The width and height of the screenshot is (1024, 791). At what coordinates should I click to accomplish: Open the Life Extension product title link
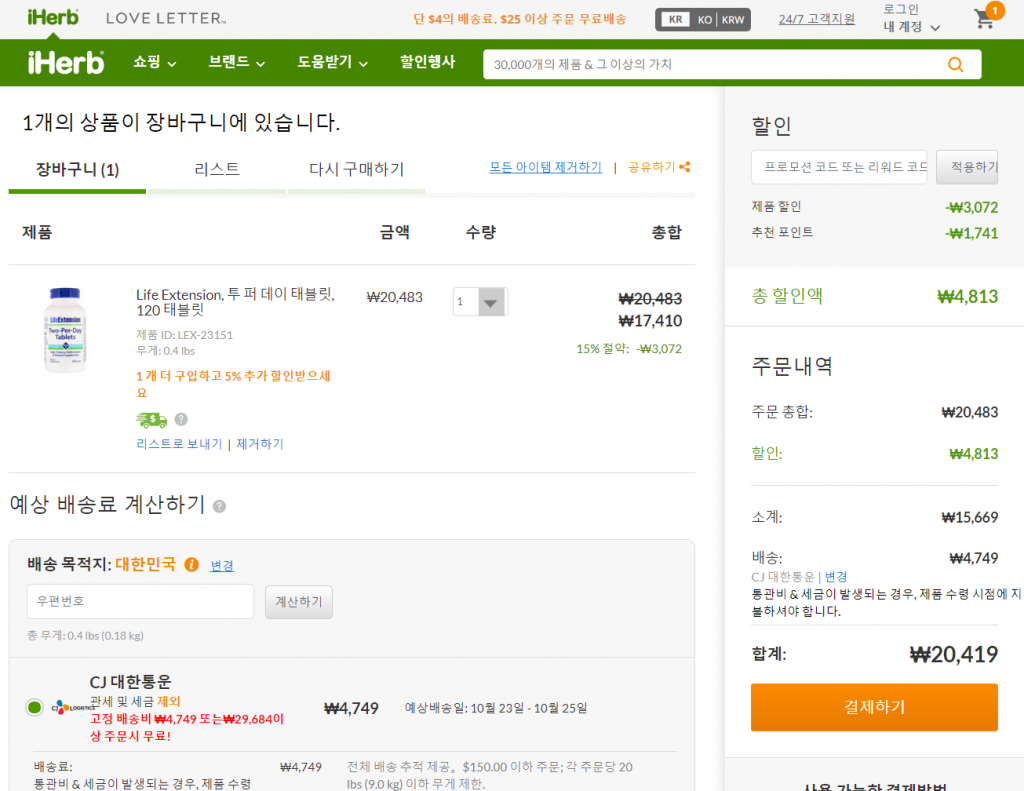point(235,302)
